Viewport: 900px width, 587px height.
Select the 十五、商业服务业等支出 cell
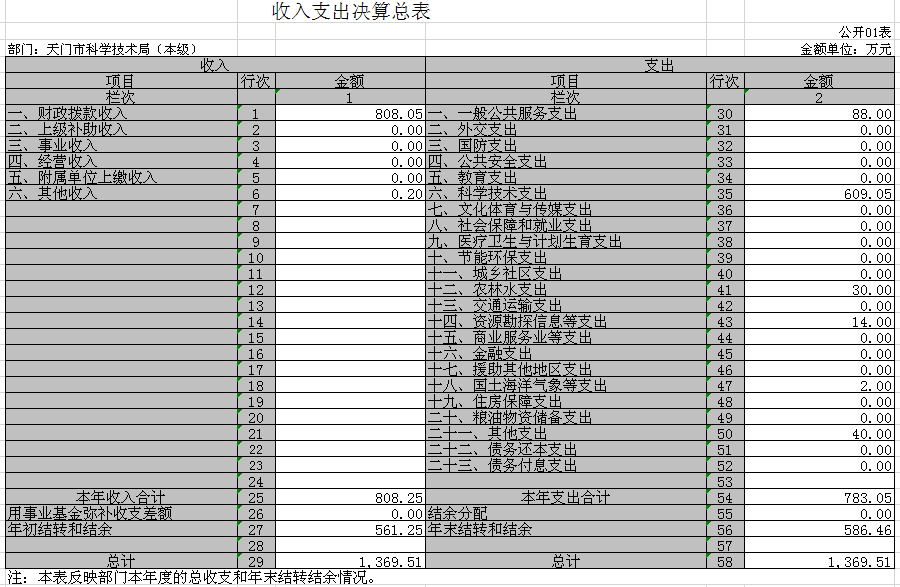tap(566, 338)
